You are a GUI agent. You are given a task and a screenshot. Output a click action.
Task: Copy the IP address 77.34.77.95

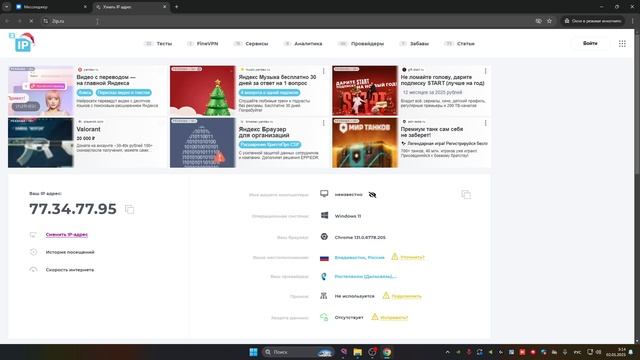129,209
